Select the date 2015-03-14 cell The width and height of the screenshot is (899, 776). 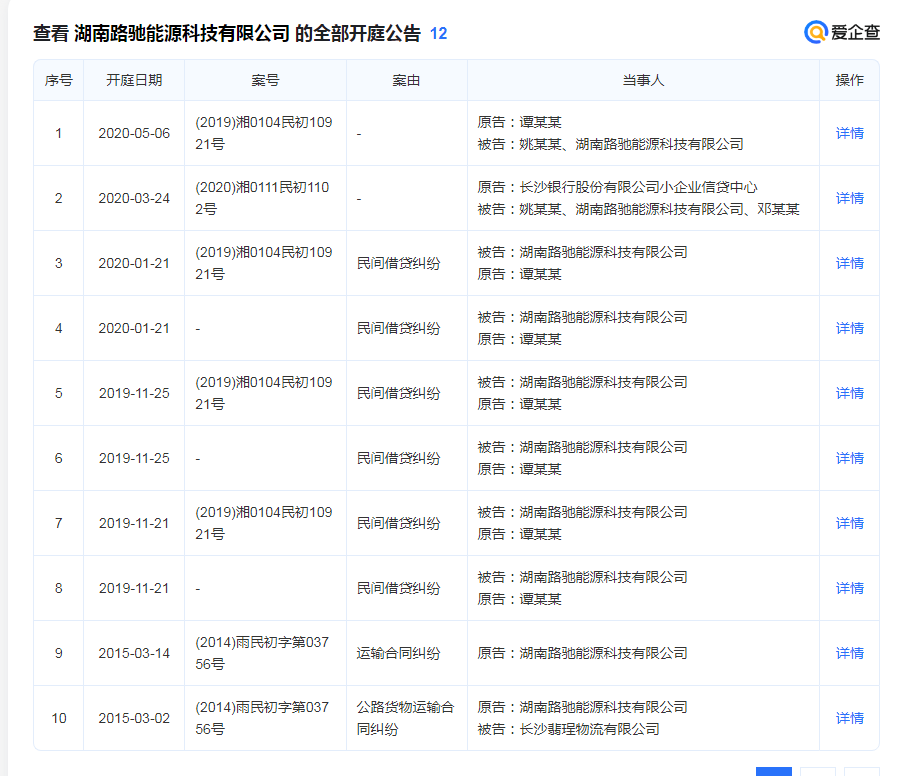(134, 653)
